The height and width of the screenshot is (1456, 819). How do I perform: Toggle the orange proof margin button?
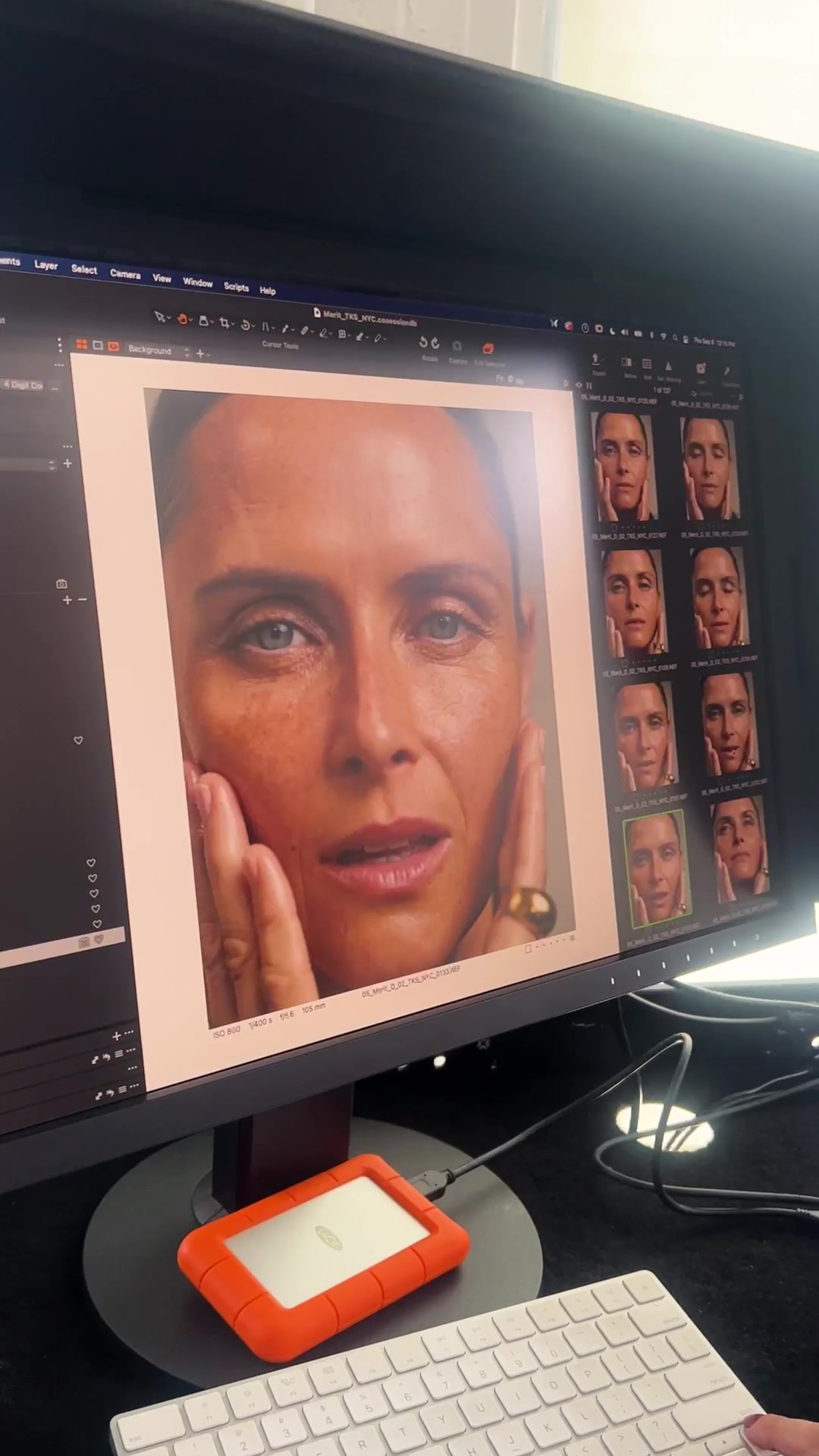coord(114,347)
